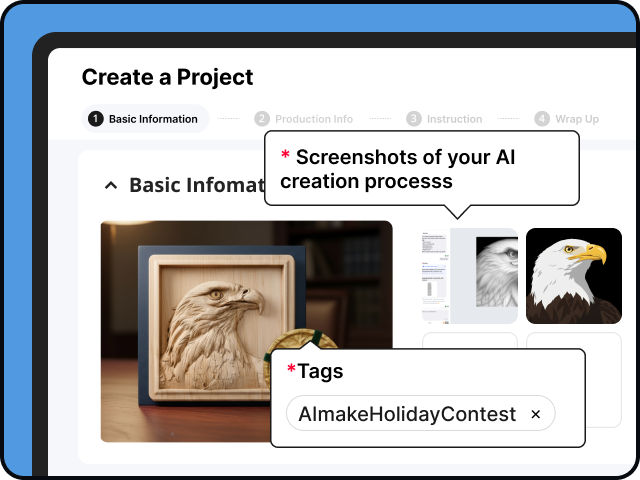Screen dimensions: 640x480
Task: Click the step 2 number circle
Action: pyautogui.click(x=262, y=119)
